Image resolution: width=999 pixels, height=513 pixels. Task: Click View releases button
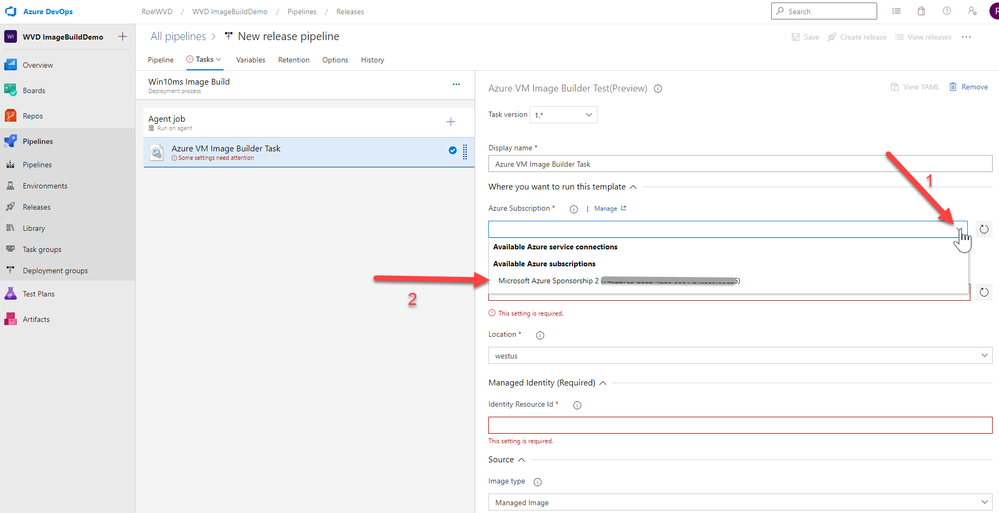(x=923, y=37)
